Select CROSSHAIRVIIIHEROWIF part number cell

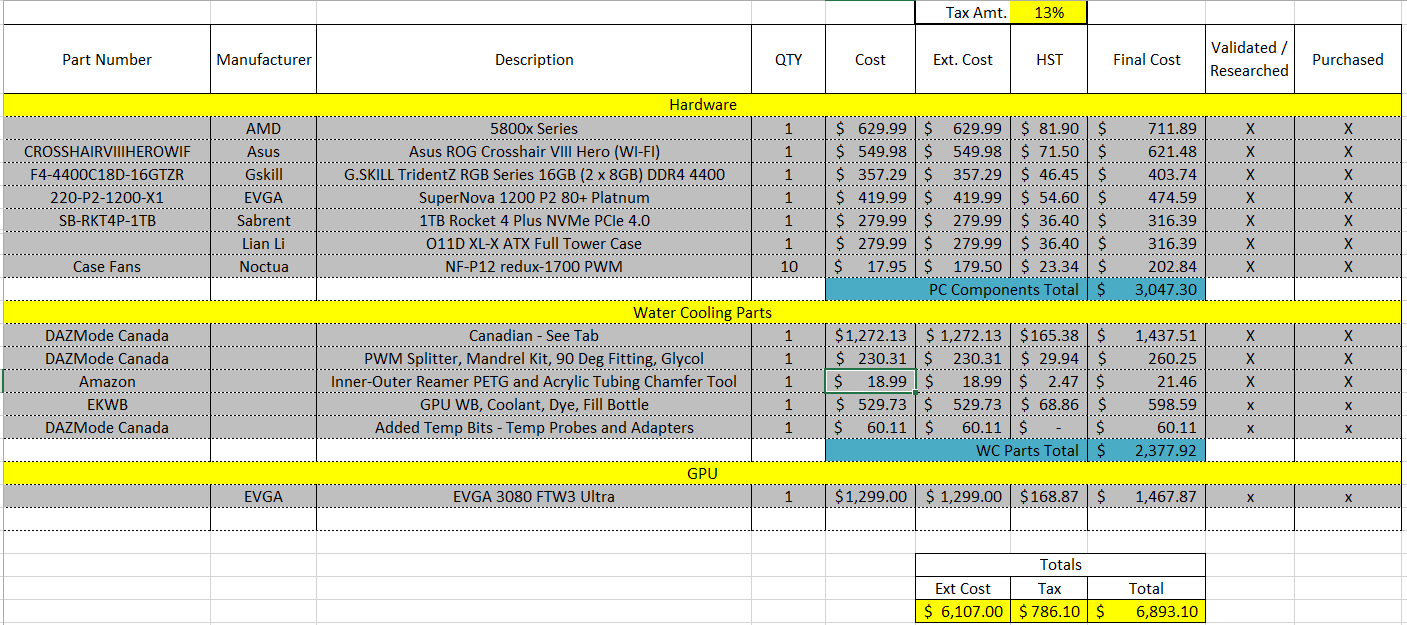107,152
